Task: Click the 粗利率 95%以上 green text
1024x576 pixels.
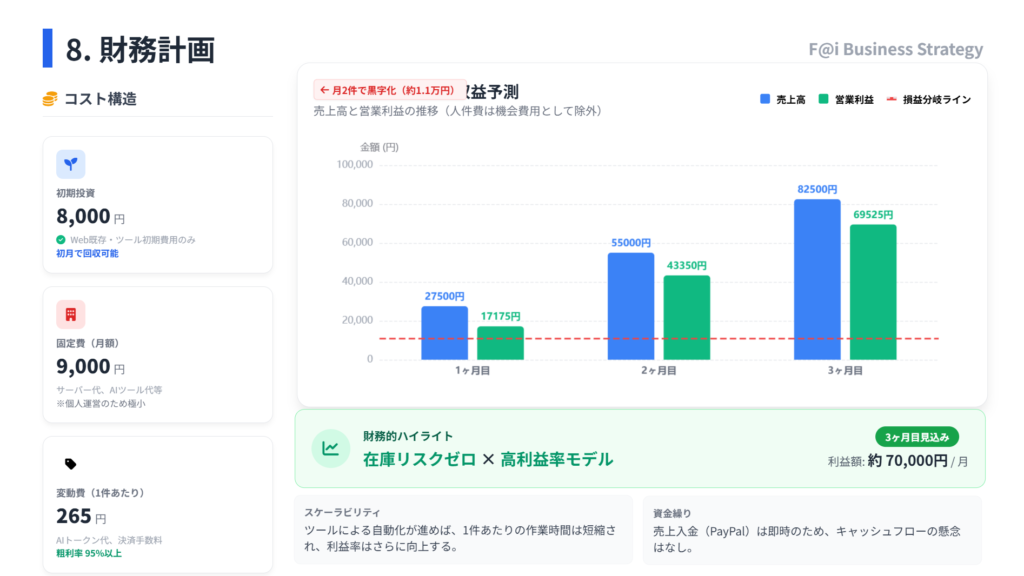Action: pos(87,553)
